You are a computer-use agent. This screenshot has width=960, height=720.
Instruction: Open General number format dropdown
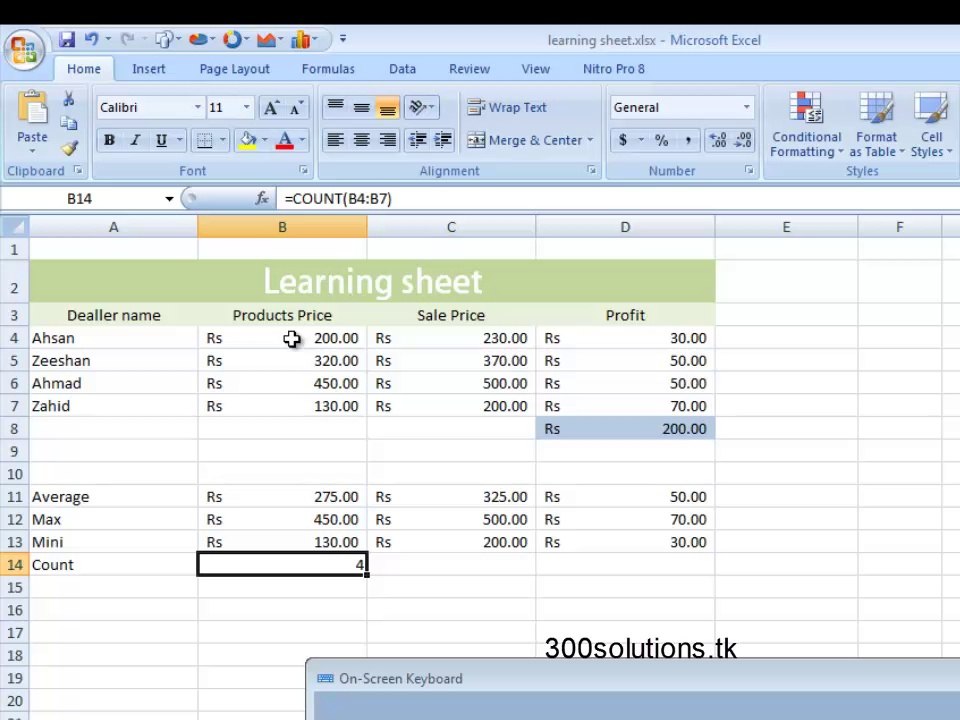746,108
